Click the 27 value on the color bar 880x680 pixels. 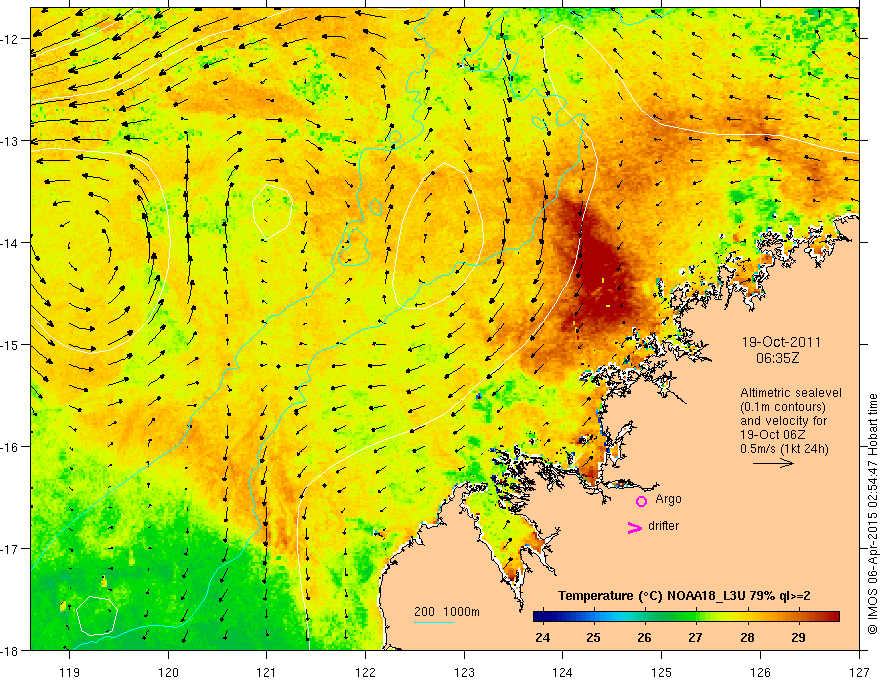(x=695, y=637)
